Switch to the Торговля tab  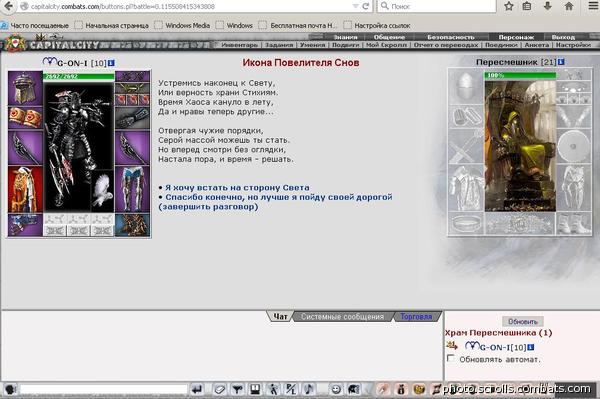click(x=416, y=317)
